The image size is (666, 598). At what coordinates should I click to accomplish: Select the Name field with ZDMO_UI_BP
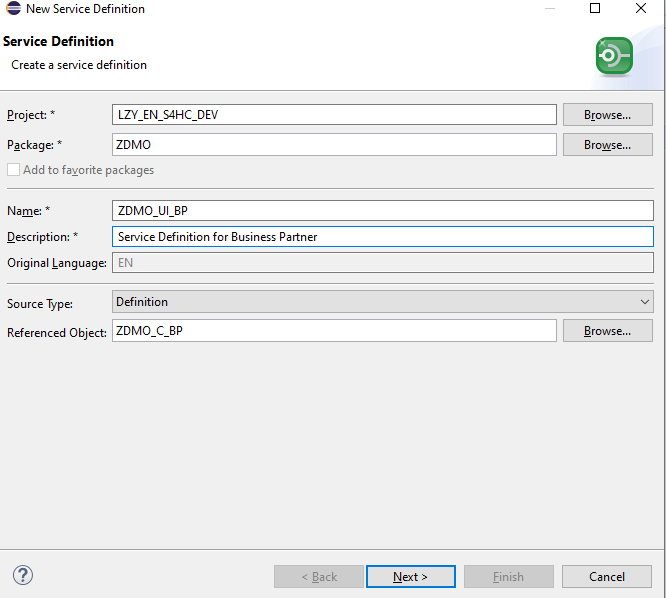tap(382, 210)
